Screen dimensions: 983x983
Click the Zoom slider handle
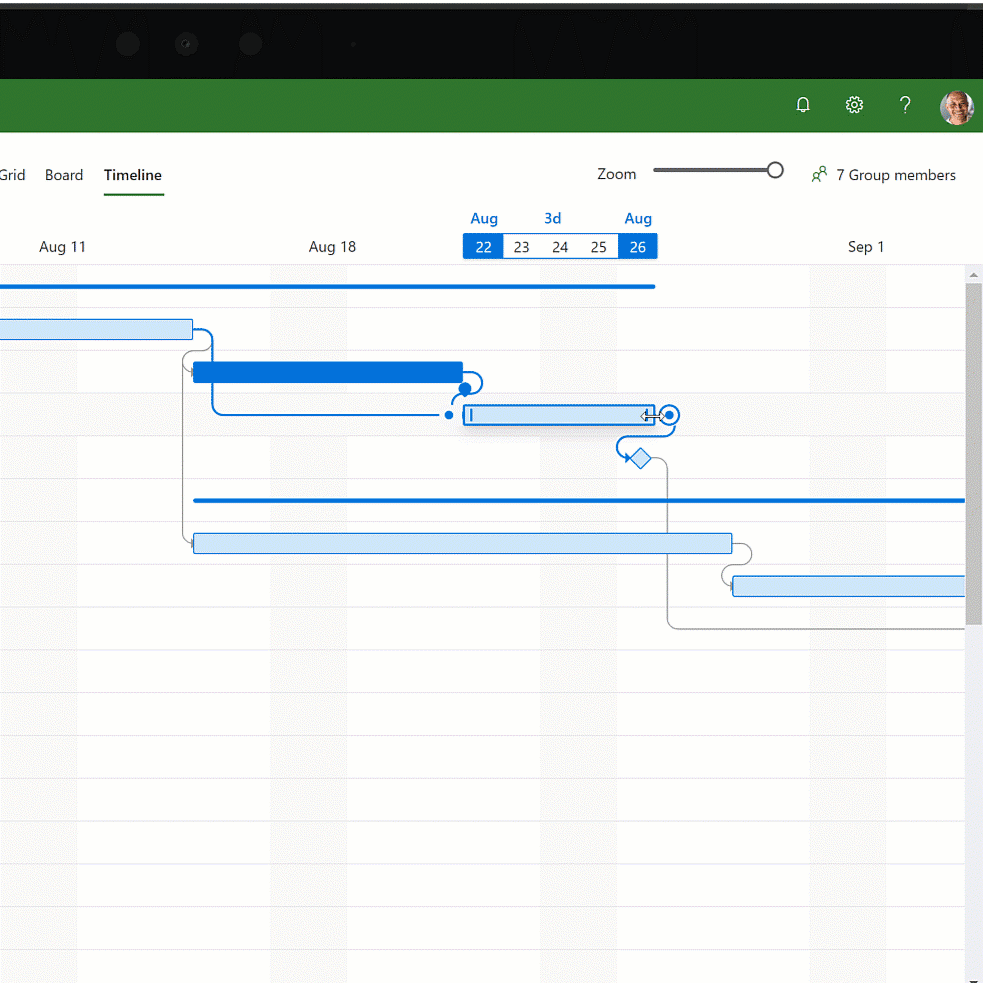pos(775,170)
